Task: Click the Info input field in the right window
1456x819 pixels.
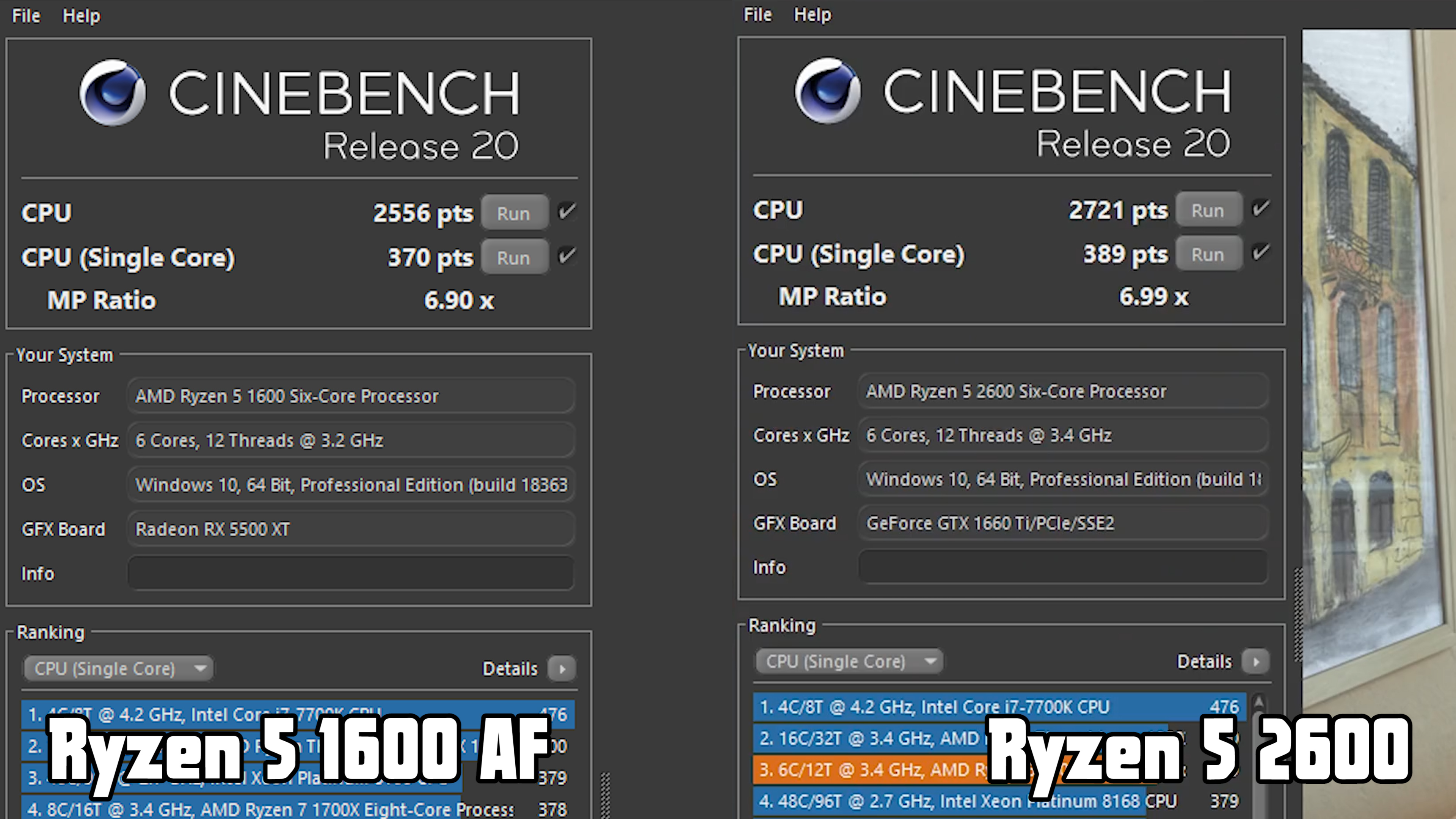Action: pyautogui.click(x=1063, y=567)
